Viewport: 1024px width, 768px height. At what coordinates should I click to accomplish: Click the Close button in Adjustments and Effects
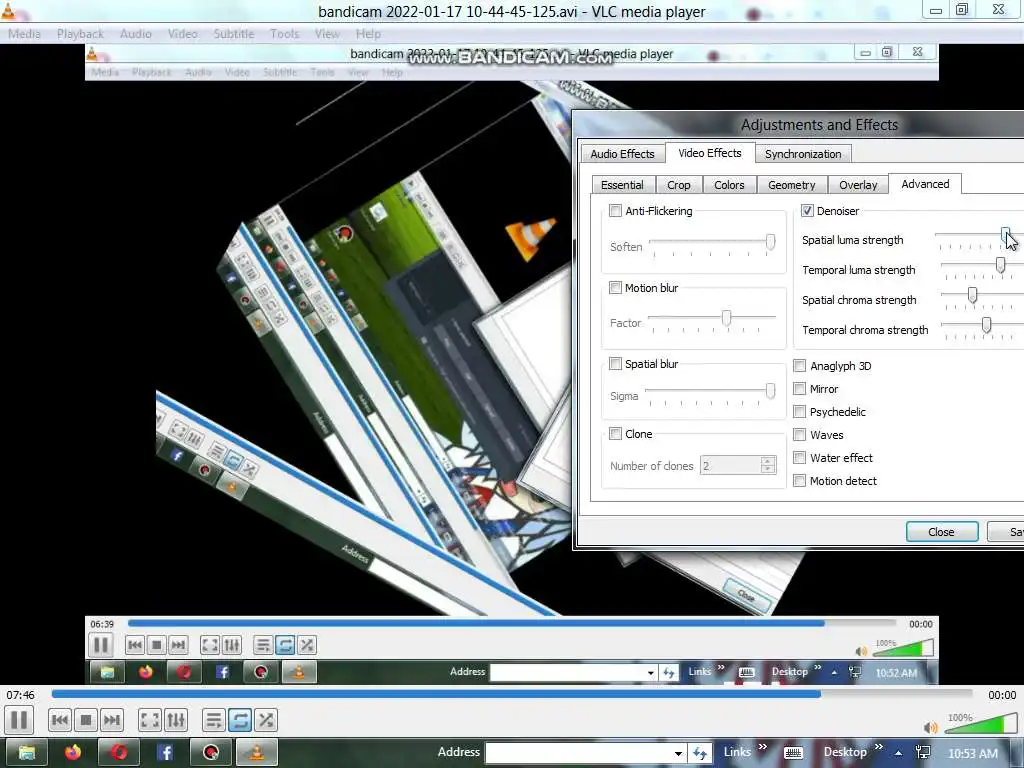(x=941, y=532)
